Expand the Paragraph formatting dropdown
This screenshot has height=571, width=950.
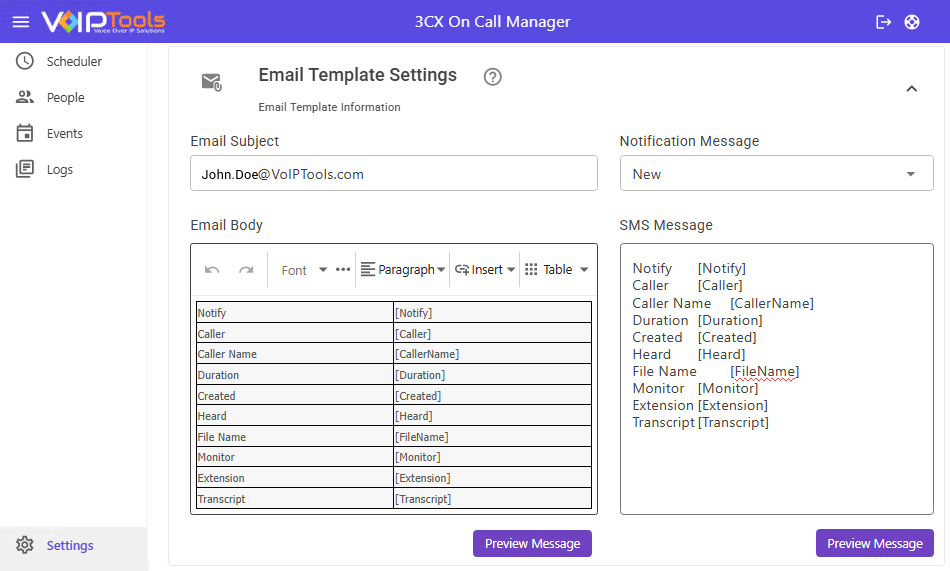[403, 270]
